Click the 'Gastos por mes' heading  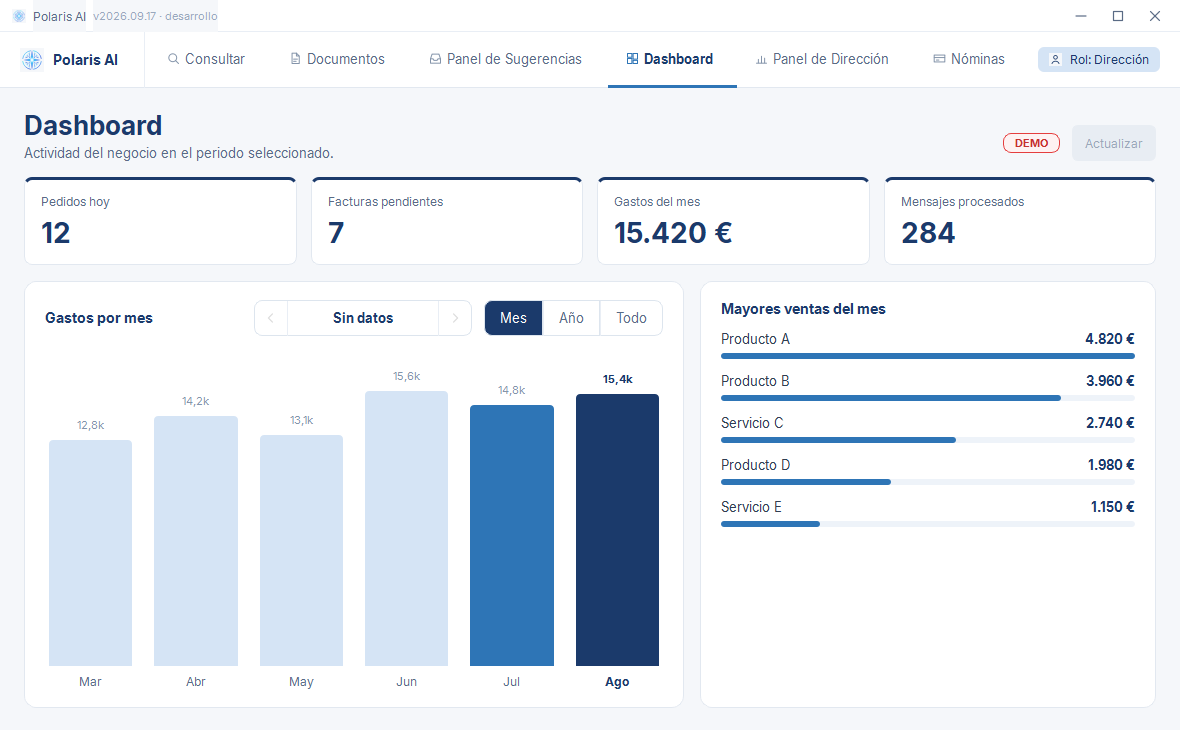pyautogui.click(x=99, y=318)
